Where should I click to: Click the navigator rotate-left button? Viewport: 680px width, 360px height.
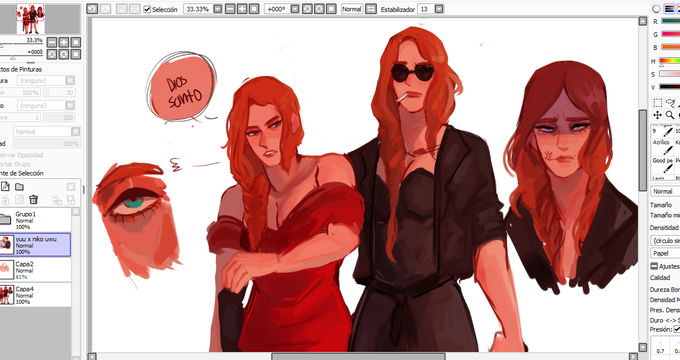tap(52, 54)
